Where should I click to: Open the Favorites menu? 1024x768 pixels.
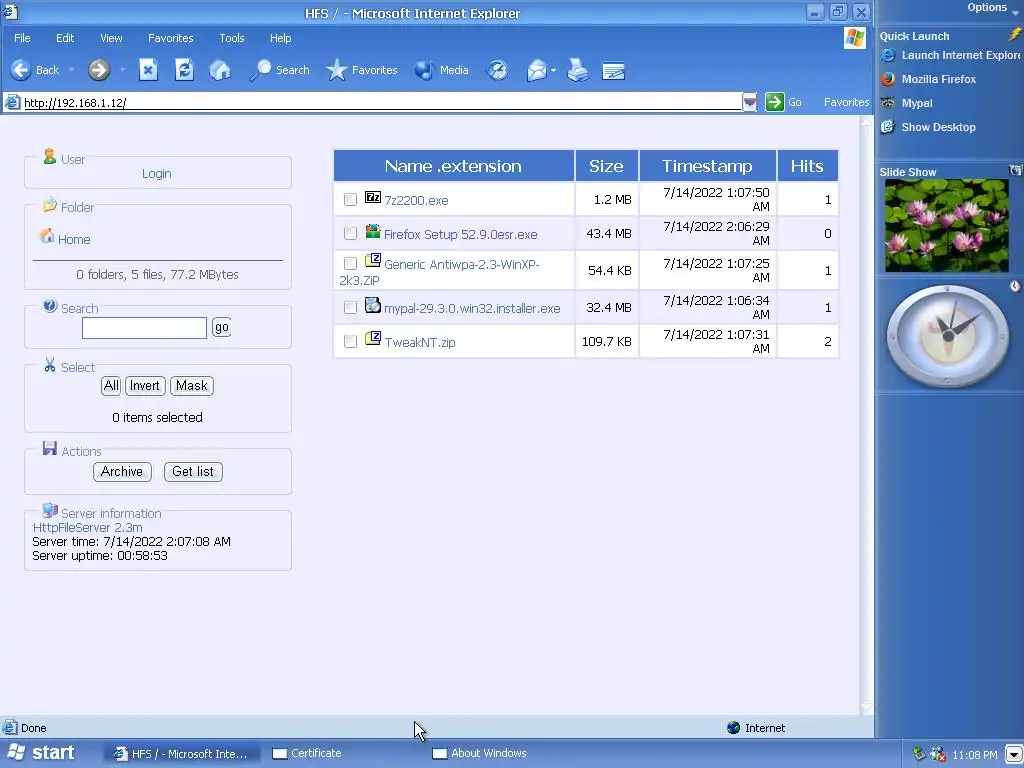click(x=170, y=38)
